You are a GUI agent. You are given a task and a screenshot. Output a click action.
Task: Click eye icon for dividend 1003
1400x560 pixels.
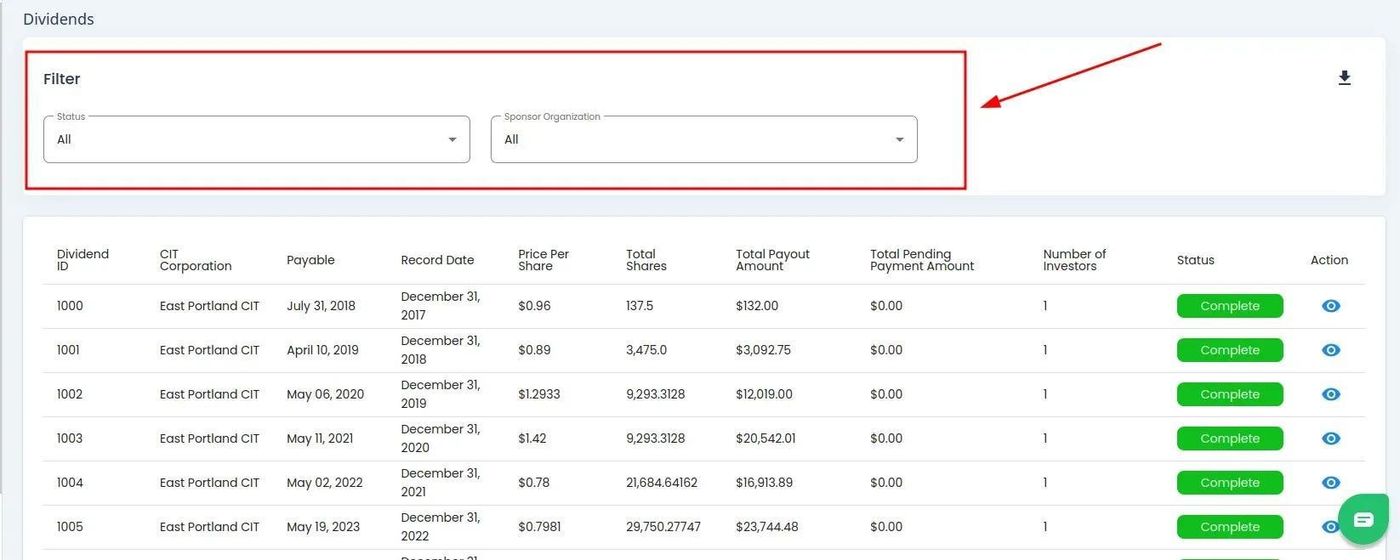[x=1330, y=438]
